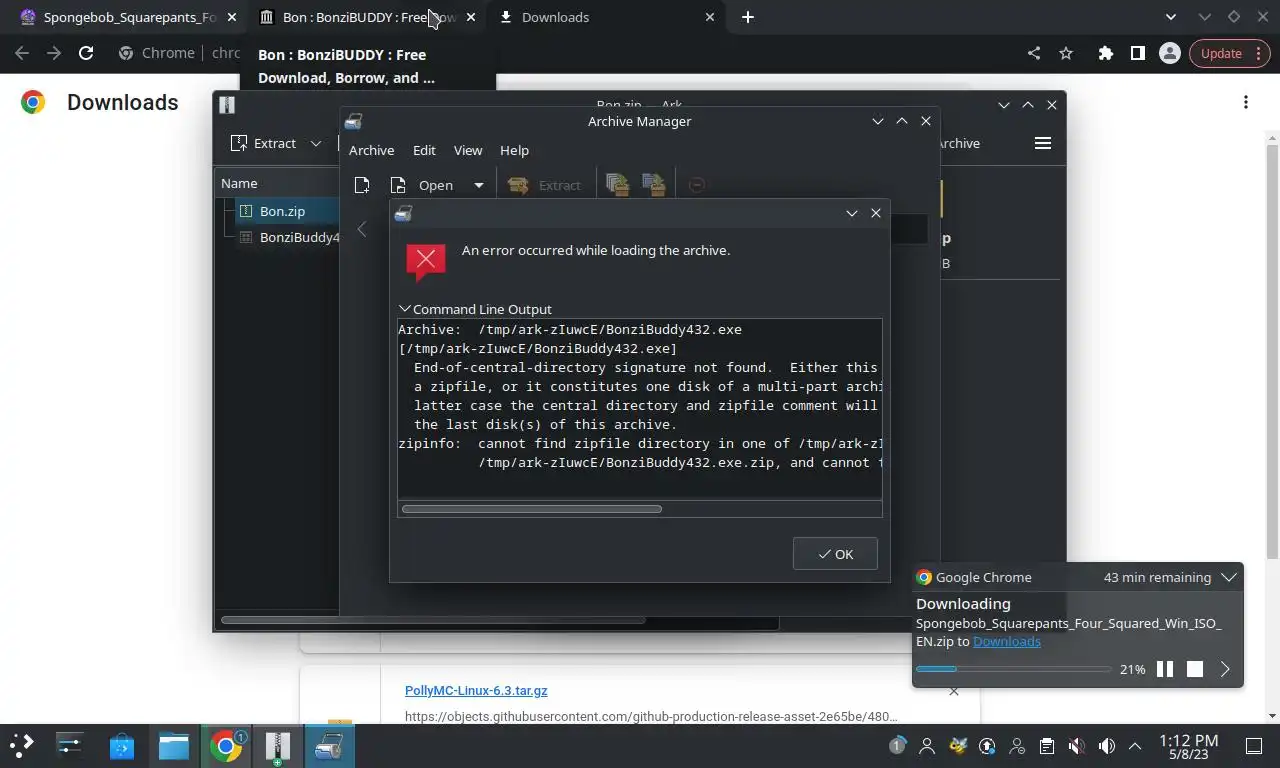Open the Help menu in Archive Manager
The image size is (1280, 768).
514,150
